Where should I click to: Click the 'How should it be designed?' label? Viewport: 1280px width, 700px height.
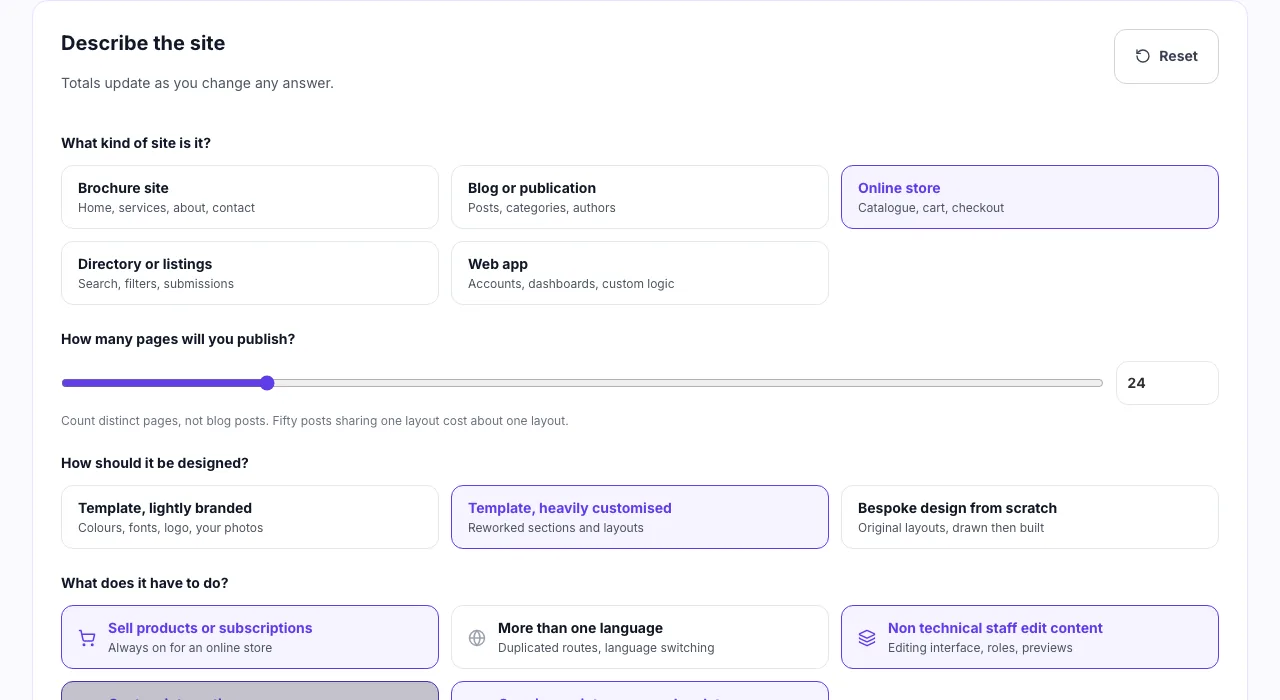click(155, 463)
